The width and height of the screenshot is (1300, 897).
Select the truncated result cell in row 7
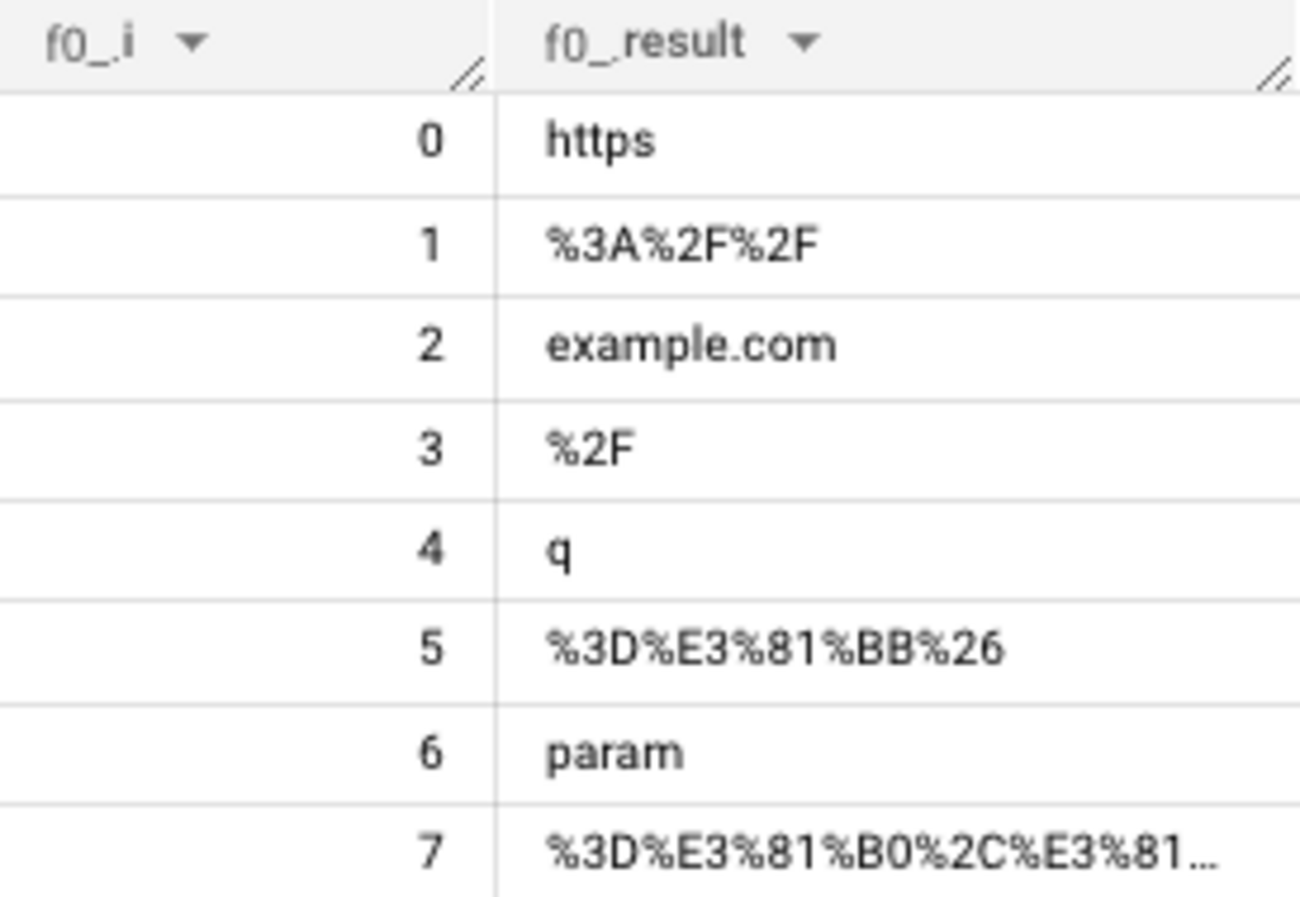(880, 853)
